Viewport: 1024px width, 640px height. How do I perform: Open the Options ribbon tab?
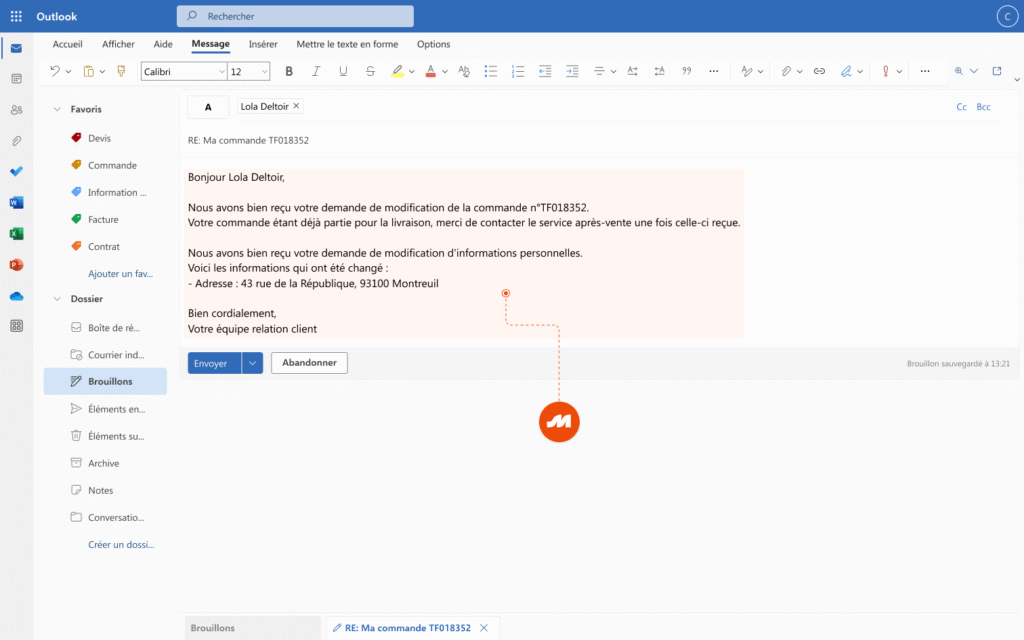(433, 44)
